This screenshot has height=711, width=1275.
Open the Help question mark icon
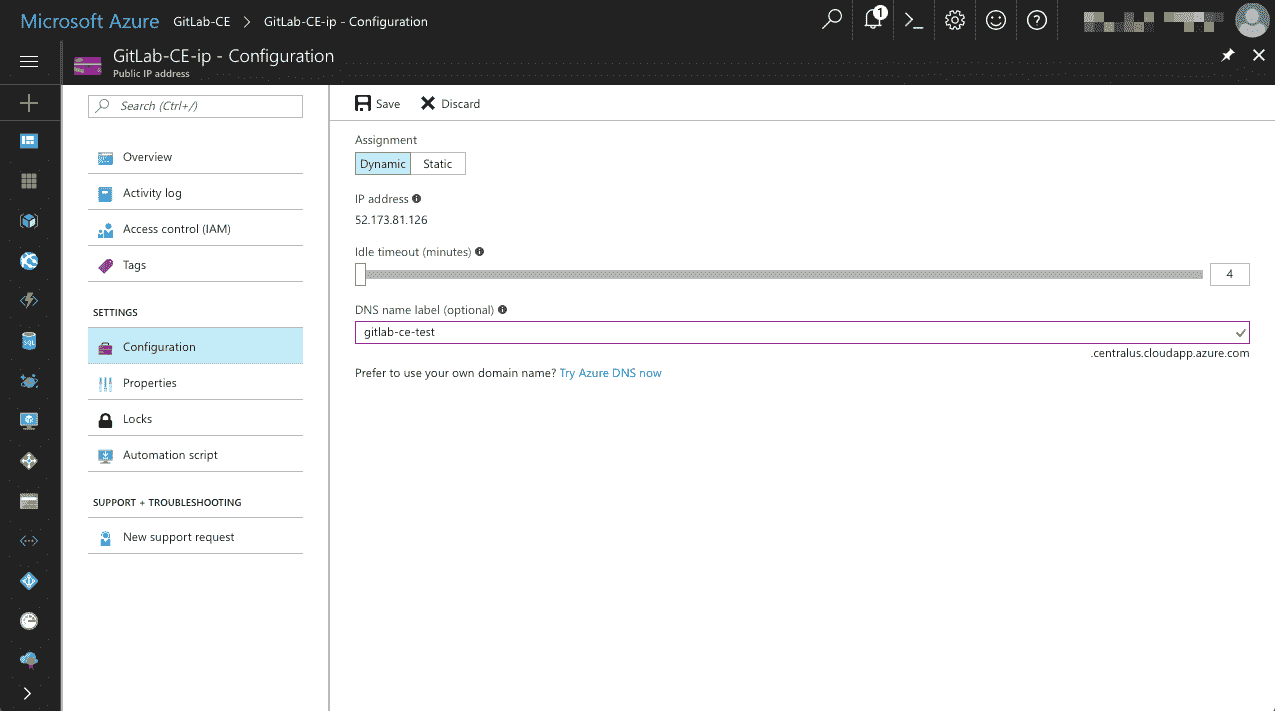1037,20
